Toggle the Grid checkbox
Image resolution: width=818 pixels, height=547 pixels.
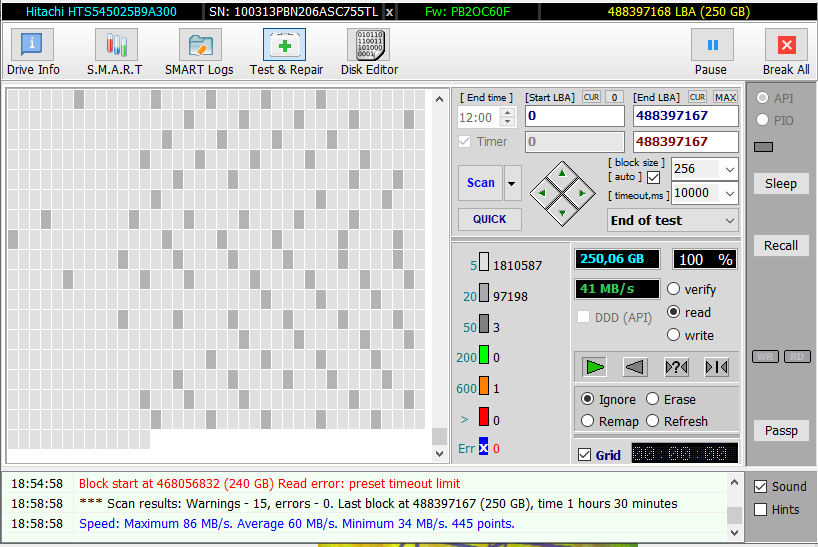(x=585, y=455)
